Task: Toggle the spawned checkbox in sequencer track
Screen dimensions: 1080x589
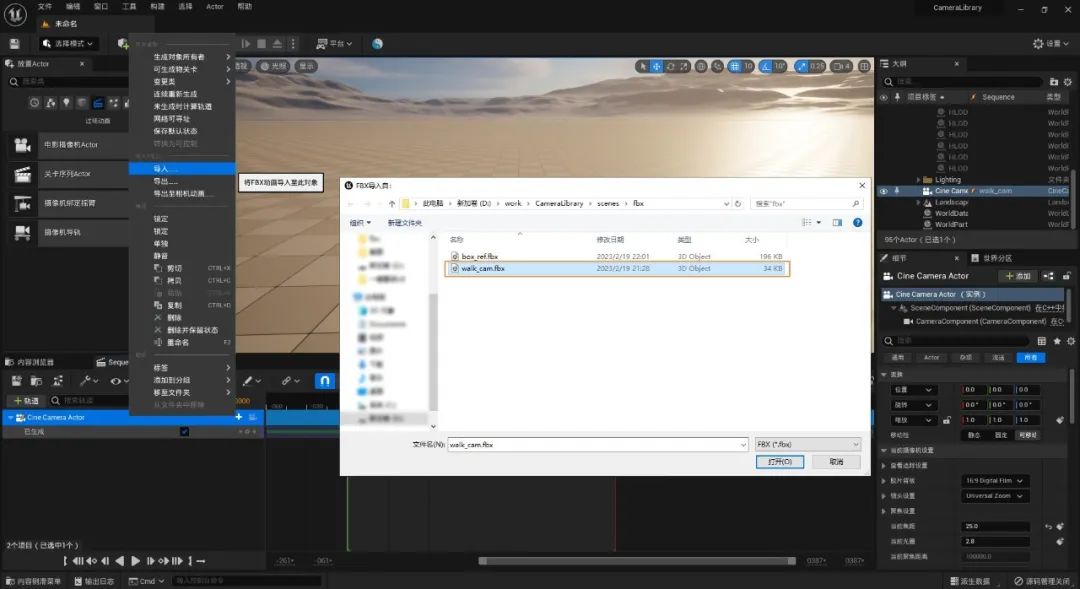Action: coord(184,431)
